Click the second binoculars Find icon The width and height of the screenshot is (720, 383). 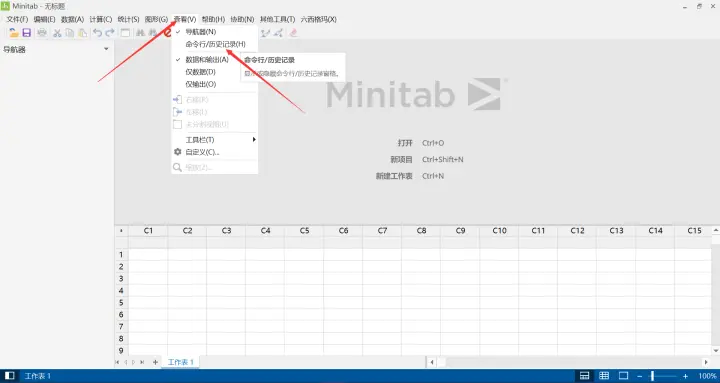152,33
